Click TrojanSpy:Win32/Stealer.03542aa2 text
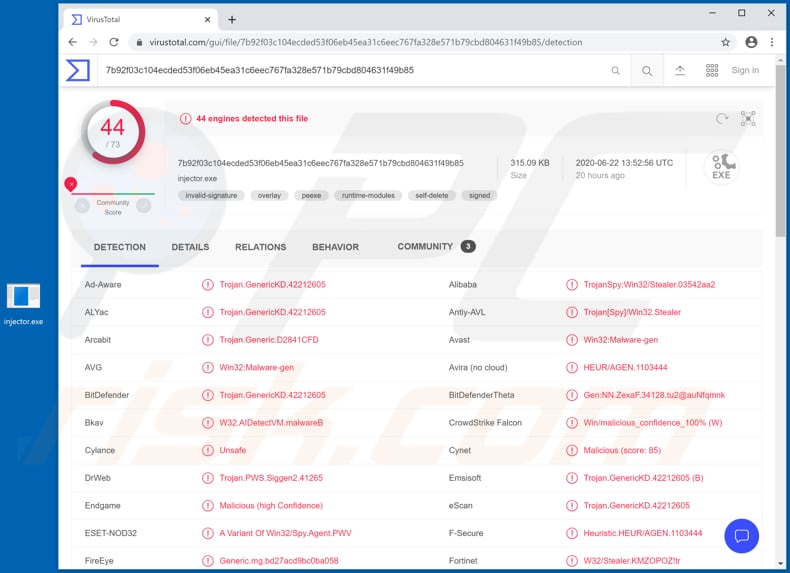790x573 pixels. tap(649, 285)
